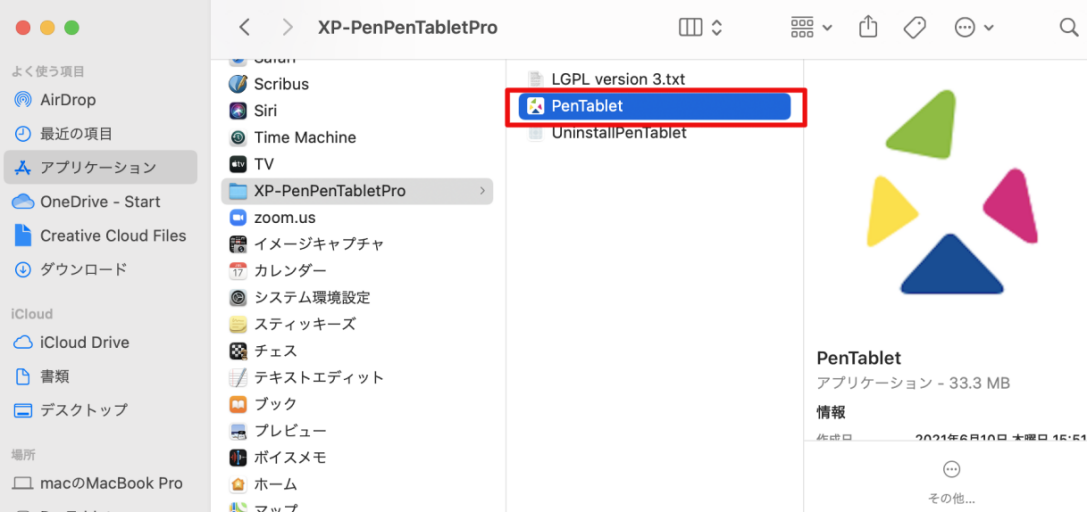Select the ブック app
Viewport: 1087px width, 512px height.
point(357,404)
